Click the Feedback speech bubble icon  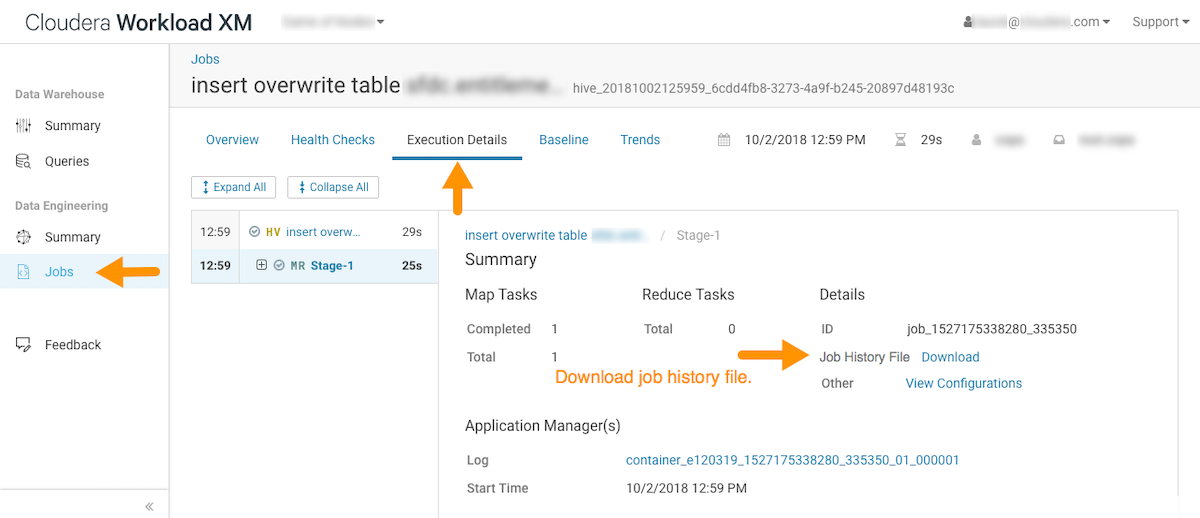[x=24, y=345]
